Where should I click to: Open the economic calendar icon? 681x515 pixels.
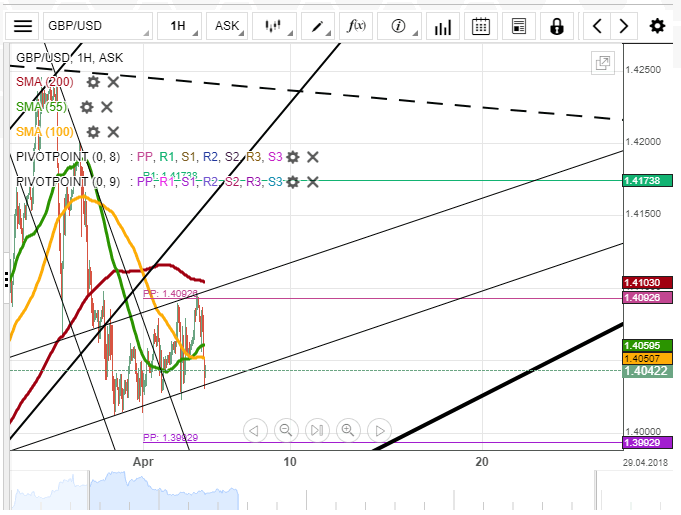point(481,26)
